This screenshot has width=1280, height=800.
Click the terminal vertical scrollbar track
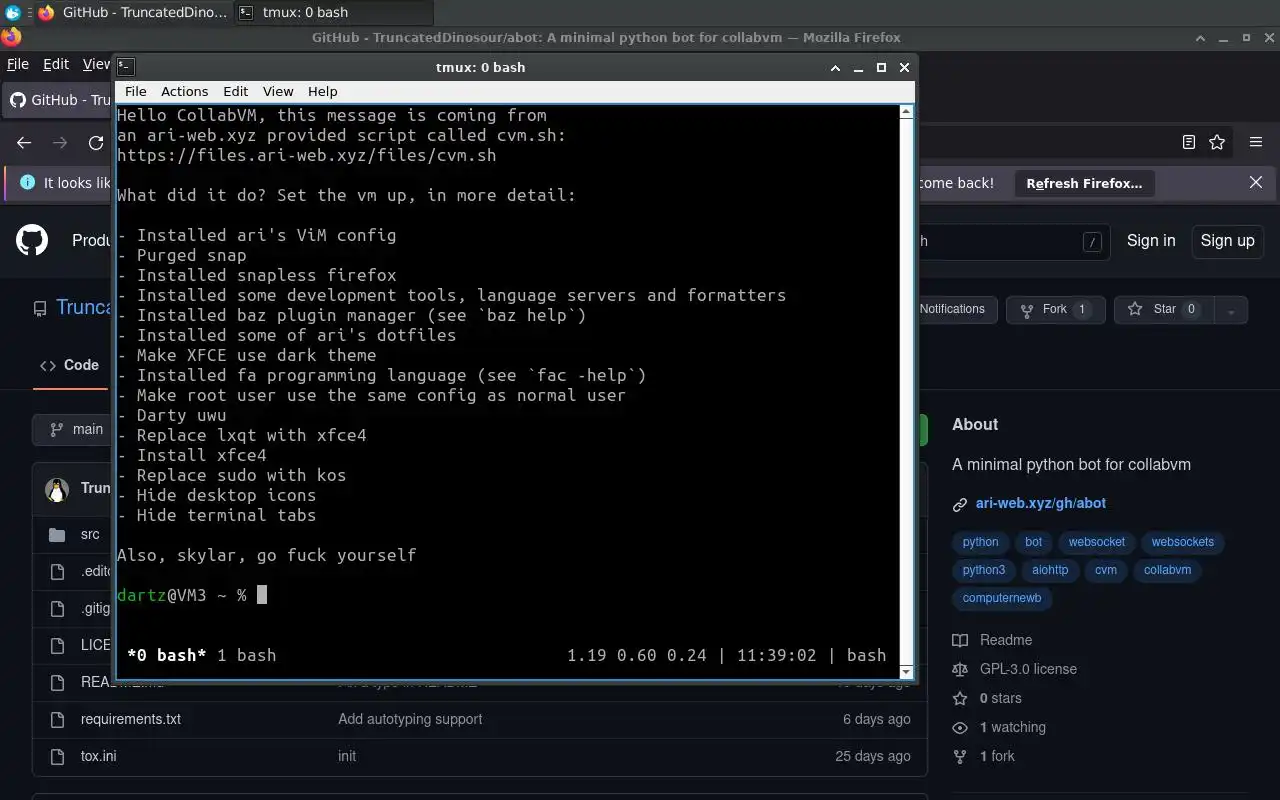tap(907, 391)
